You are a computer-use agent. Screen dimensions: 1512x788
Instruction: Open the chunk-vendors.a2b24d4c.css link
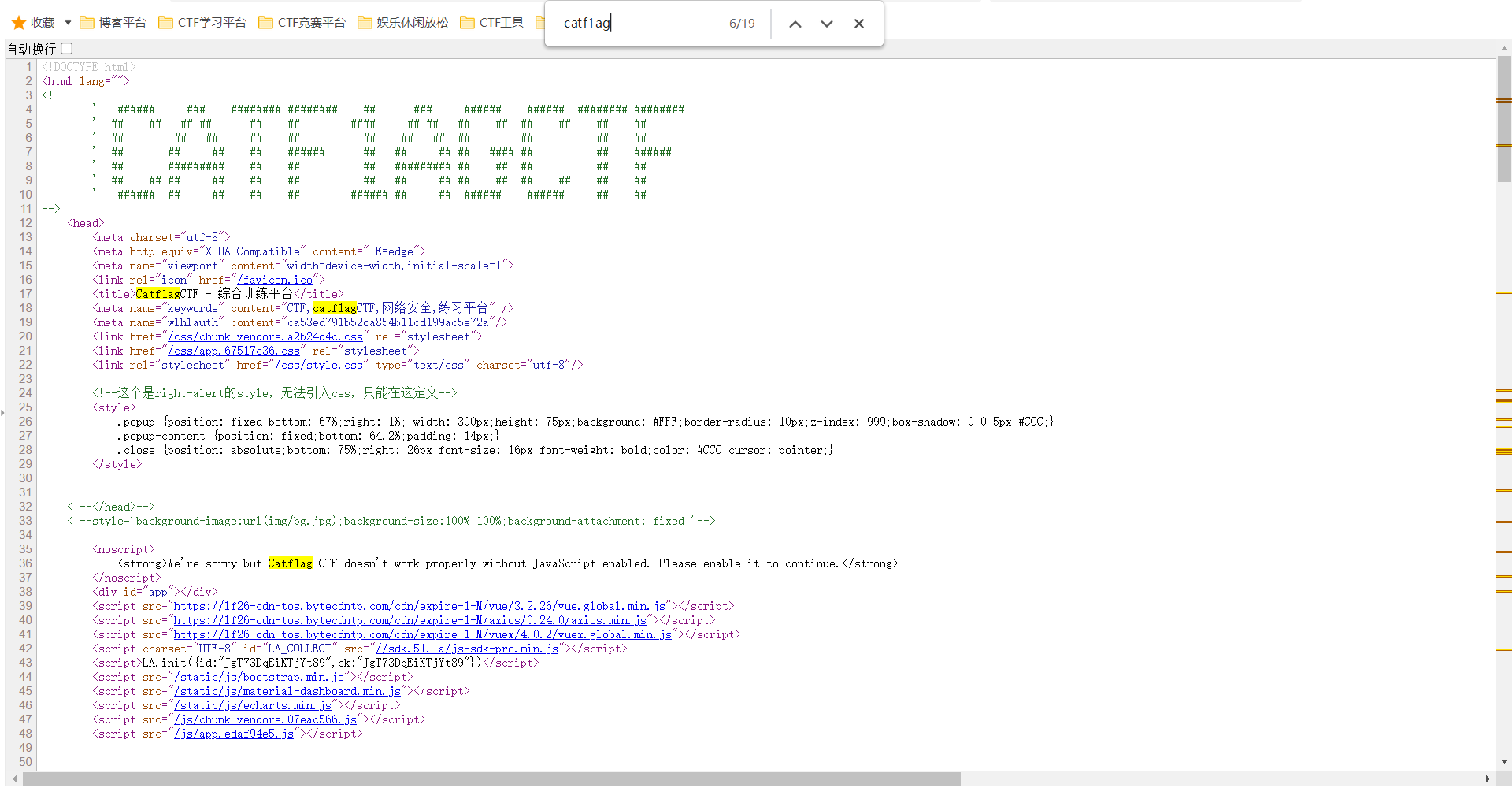tap(265, 336)
